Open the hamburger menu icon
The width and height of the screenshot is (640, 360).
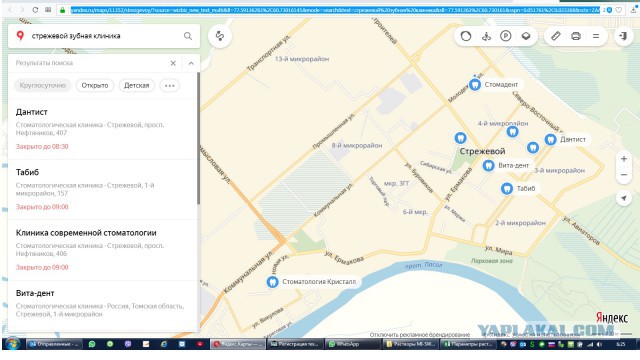tap(596, 36)
